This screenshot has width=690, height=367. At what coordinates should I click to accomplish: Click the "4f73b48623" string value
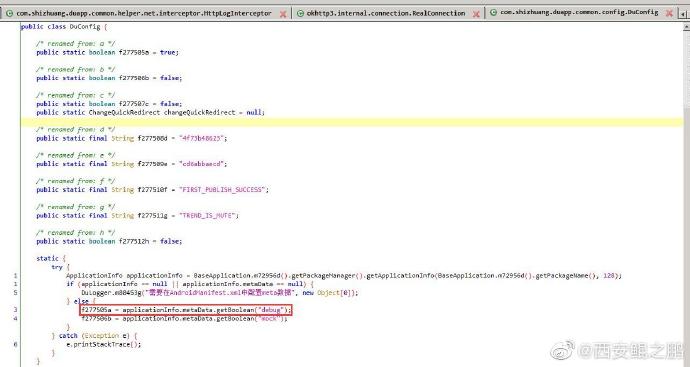[202, 138]
